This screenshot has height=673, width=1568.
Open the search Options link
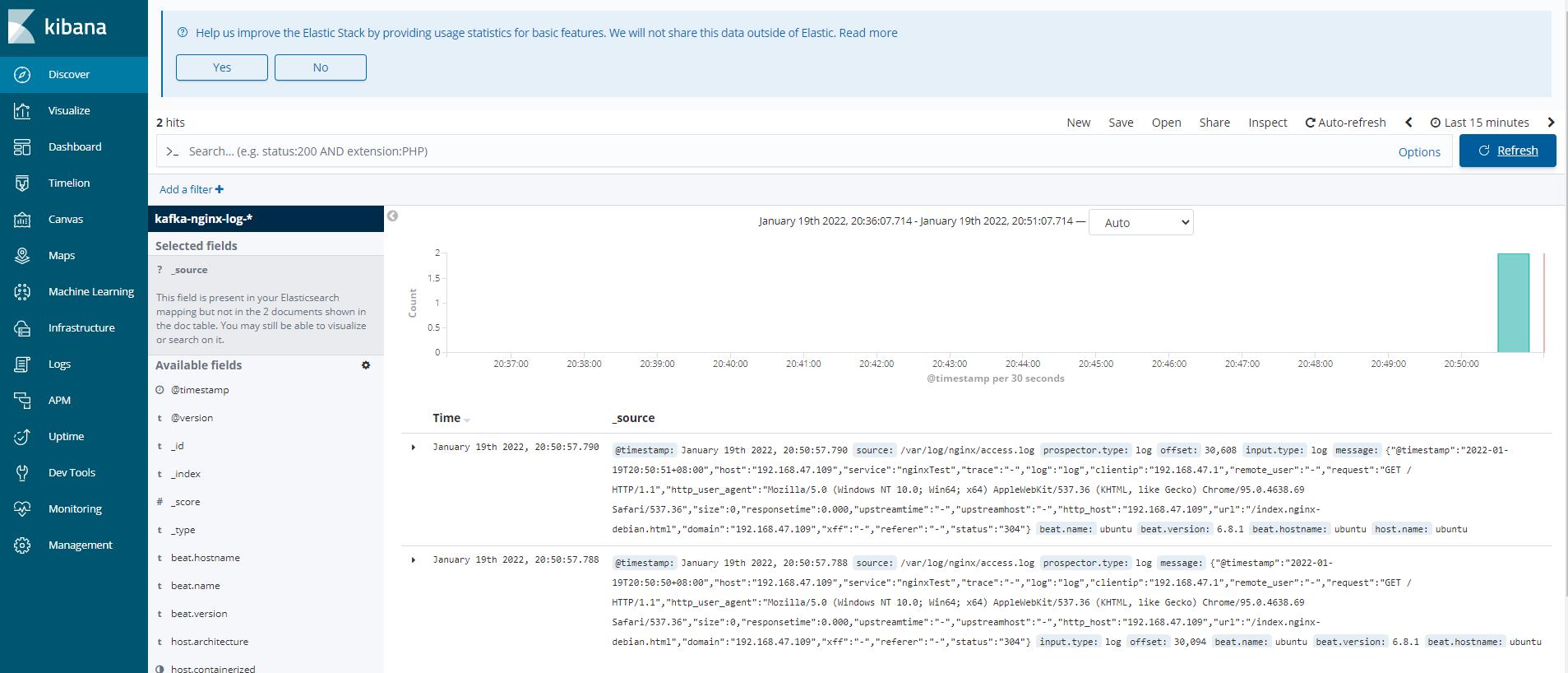pyautogui.click(x=1419, y=152)
